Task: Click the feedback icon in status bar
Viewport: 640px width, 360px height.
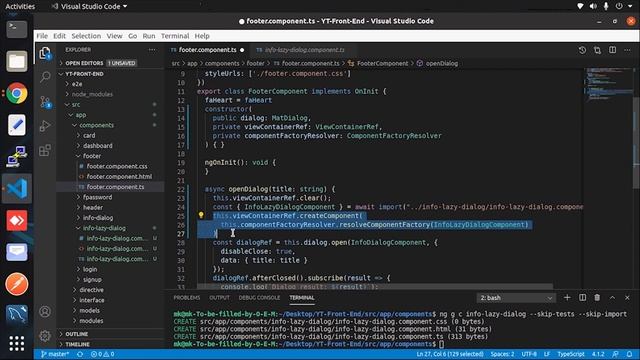Action: [x=615, y=354]
